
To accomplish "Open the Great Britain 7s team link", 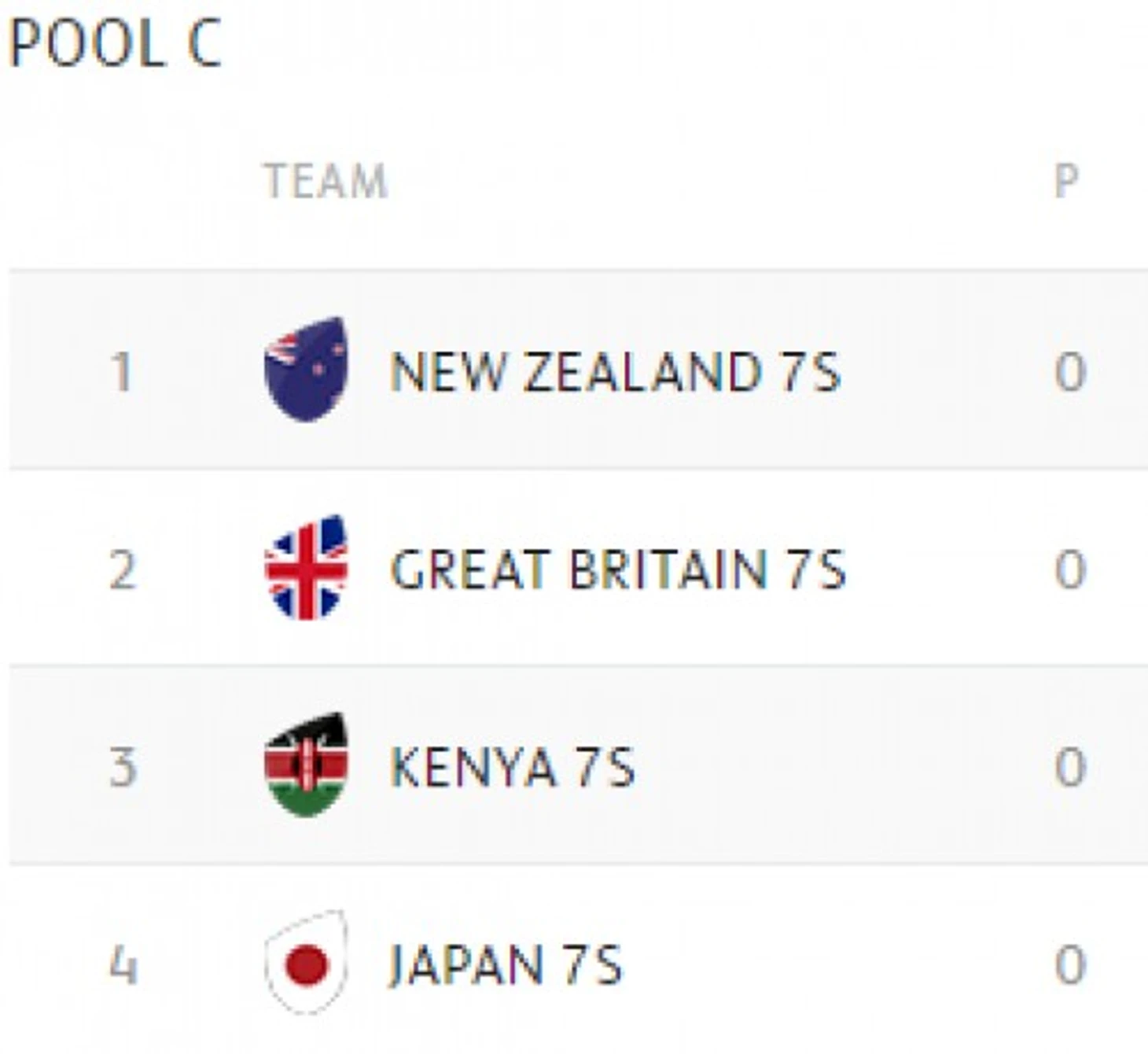I will click(617, 569).
